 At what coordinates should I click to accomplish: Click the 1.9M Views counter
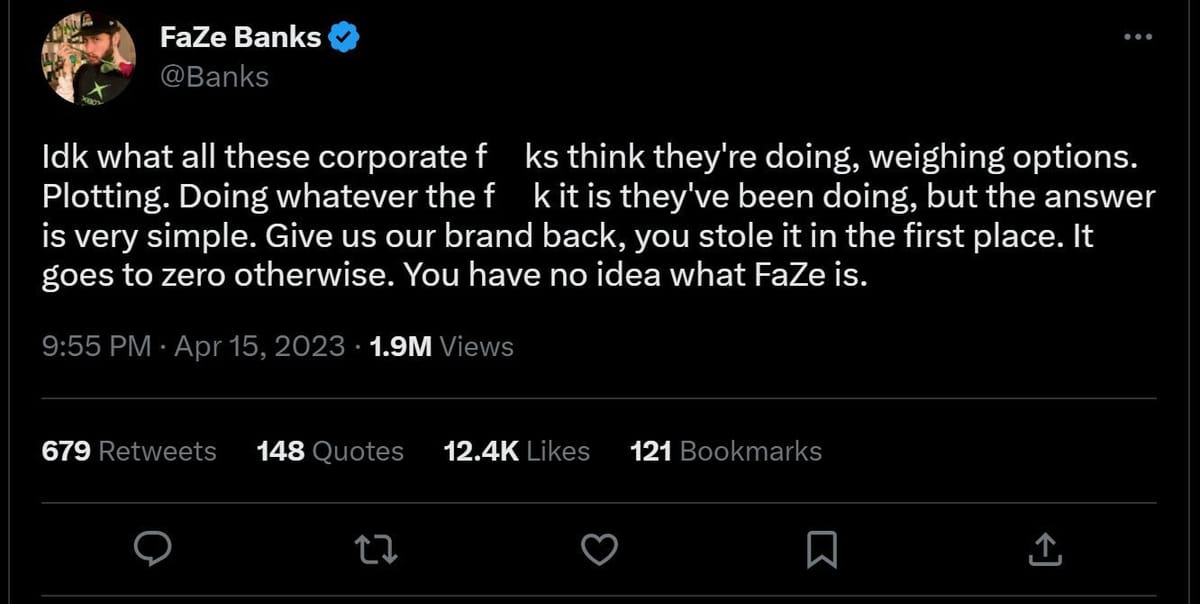click(x=439, y=346)
